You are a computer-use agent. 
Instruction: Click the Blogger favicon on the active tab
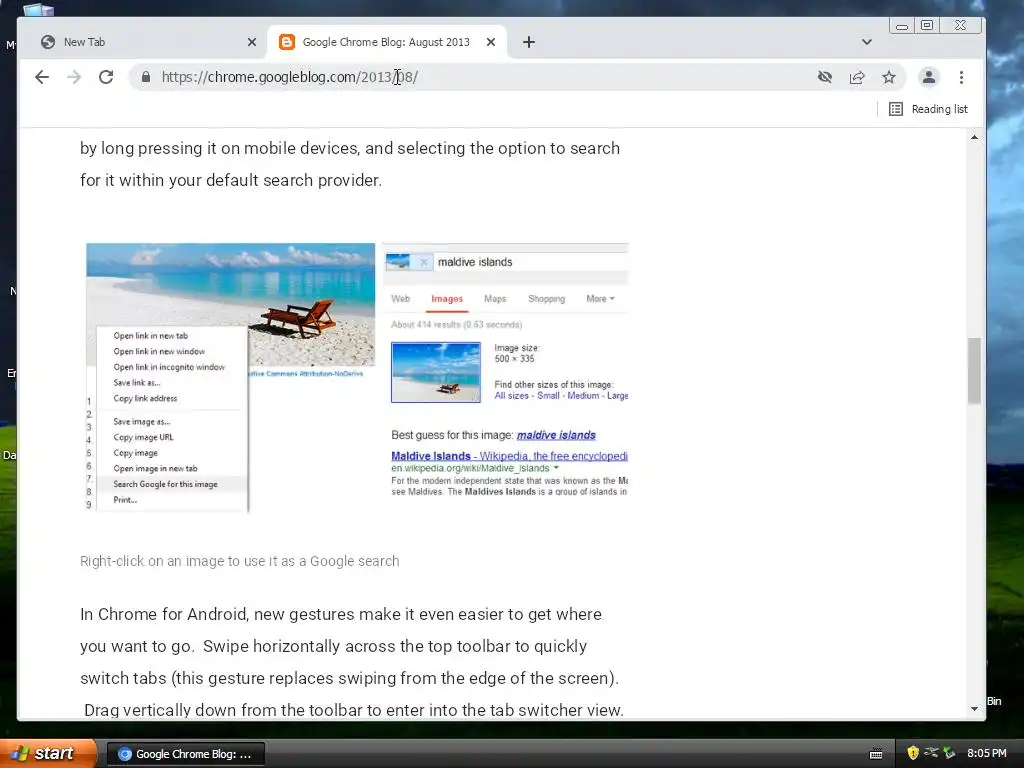click(287, 42)
